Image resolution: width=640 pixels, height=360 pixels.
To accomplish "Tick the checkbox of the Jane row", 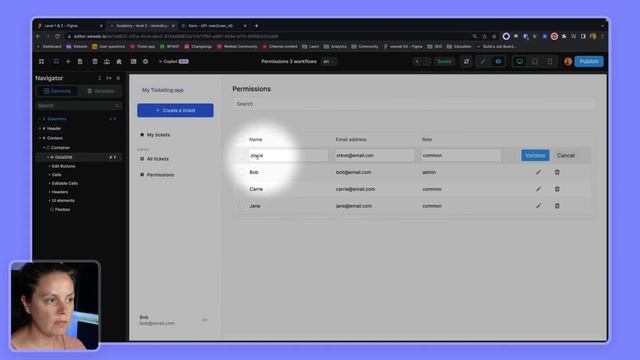I will 241,206.
